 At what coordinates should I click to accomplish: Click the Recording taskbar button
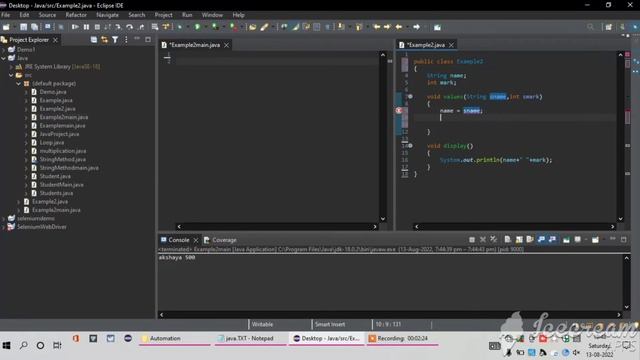pos(402,338)
